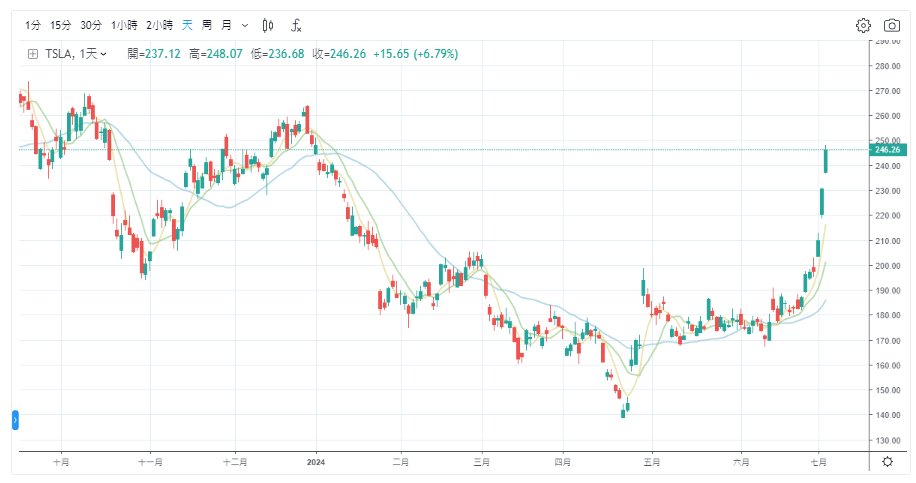Click the 246.26 current price label

[887, 150]
